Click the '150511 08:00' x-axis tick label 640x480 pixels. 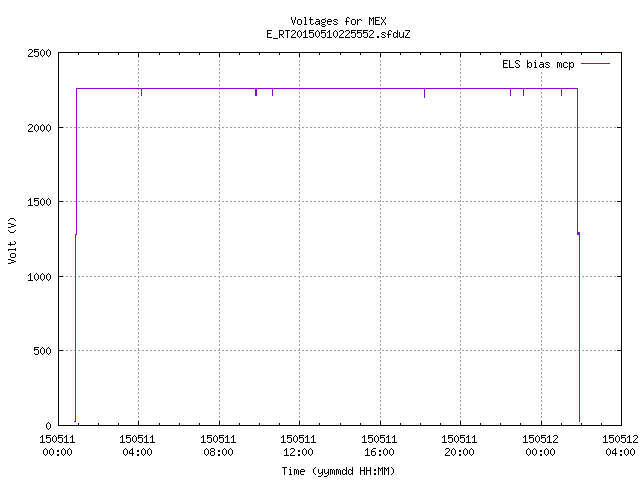pos(218,446)
